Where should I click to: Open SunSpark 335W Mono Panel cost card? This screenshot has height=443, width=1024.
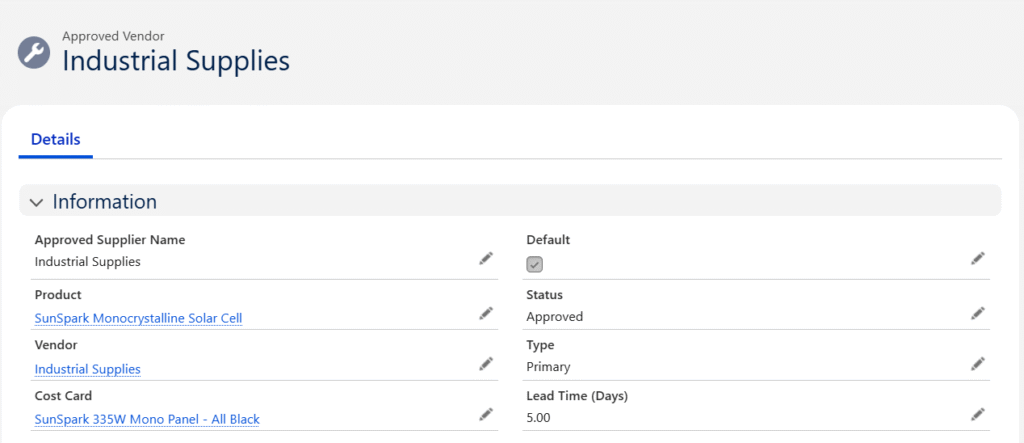[147, 419]
